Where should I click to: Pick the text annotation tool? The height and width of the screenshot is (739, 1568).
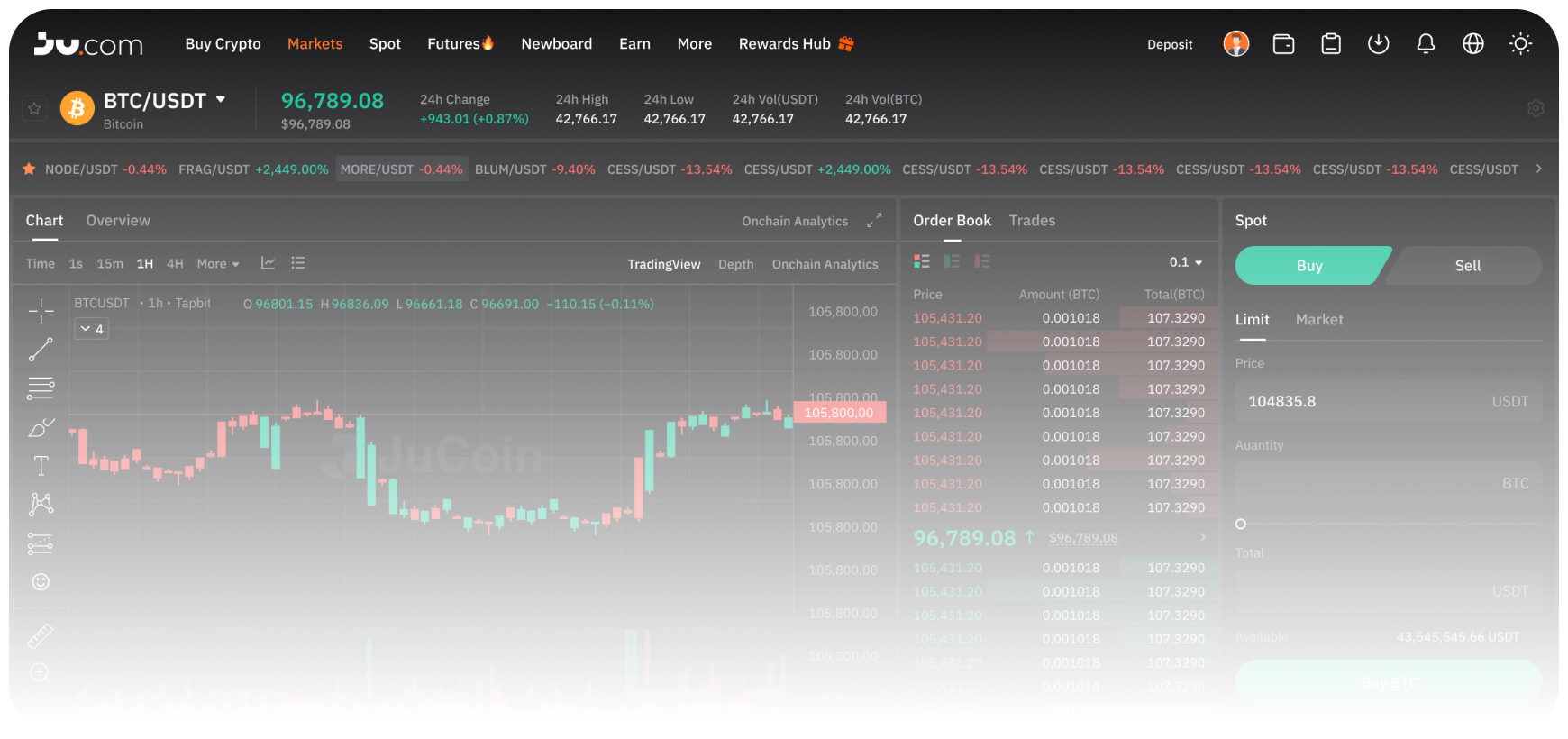[x=41, y=466]
